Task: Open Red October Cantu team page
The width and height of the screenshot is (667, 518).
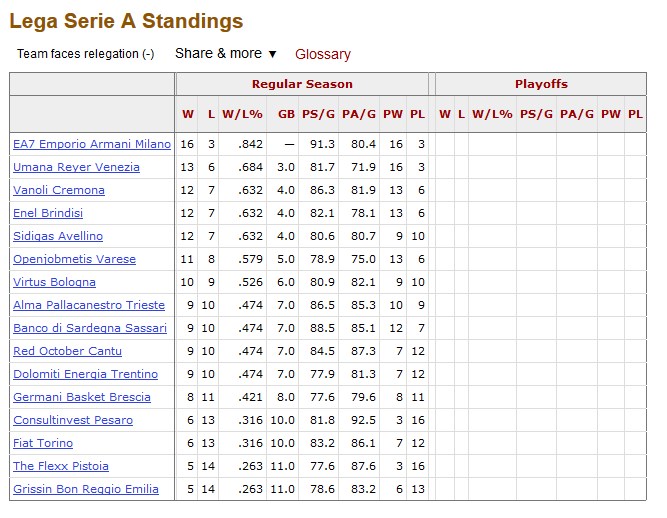Action: click(x=67, y=351)
